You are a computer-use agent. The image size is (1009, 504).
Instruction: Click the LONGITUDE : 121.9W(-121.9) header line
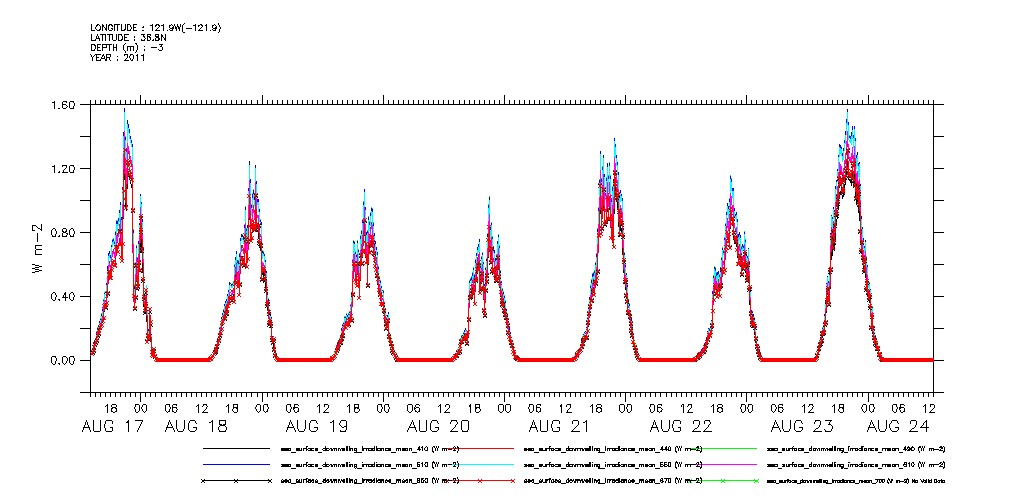pos(157,28)
